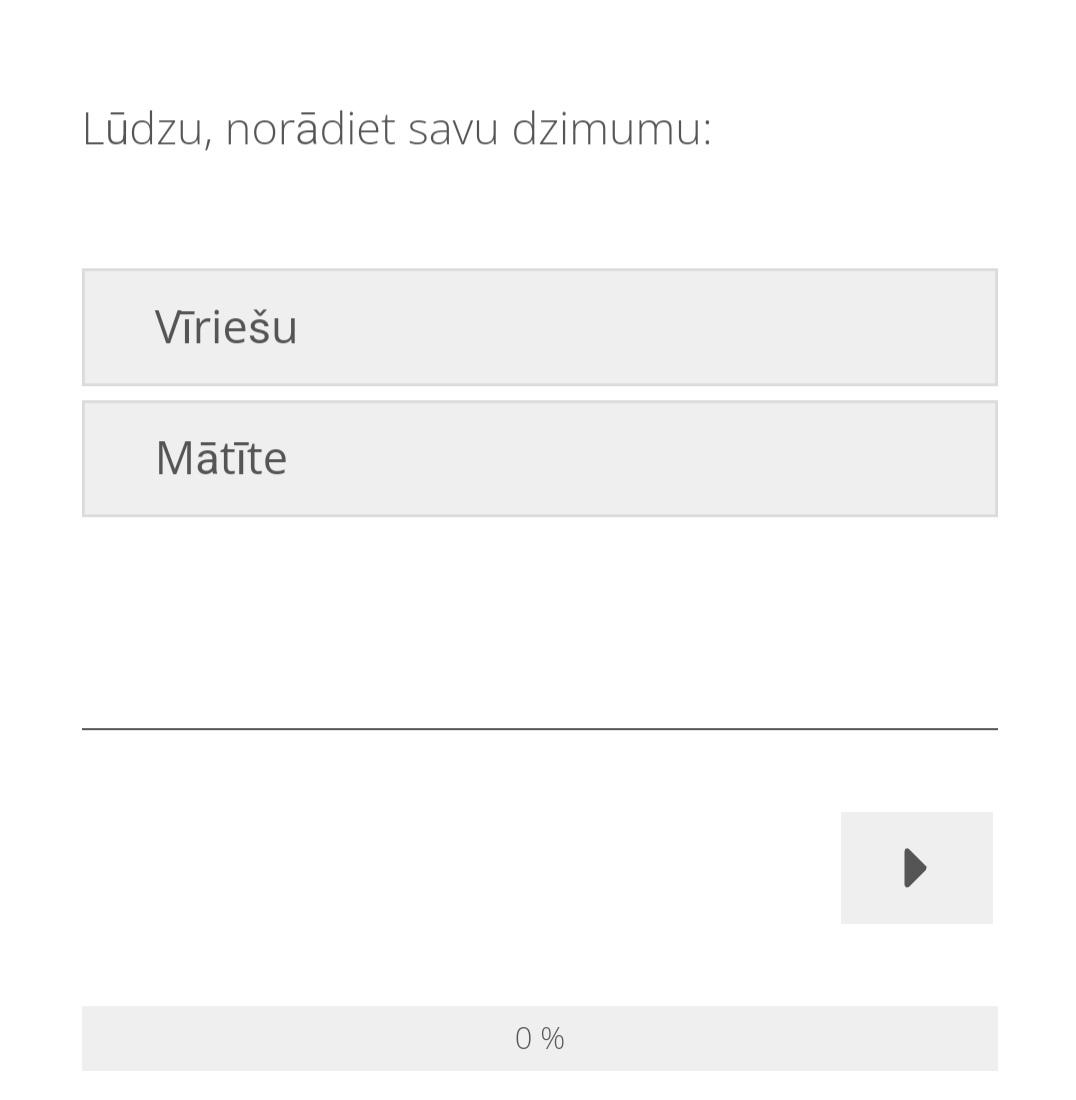
Task: Select the Vīriešu answer option
Action: pyautogui.click(x=539, y=327)
